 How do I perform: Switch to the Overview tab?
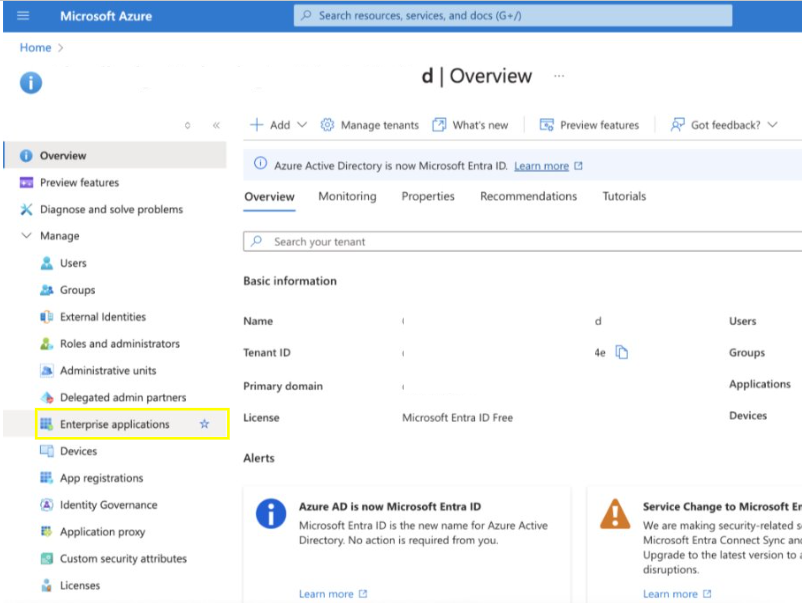pyautogui.click(x=270, y=197)
